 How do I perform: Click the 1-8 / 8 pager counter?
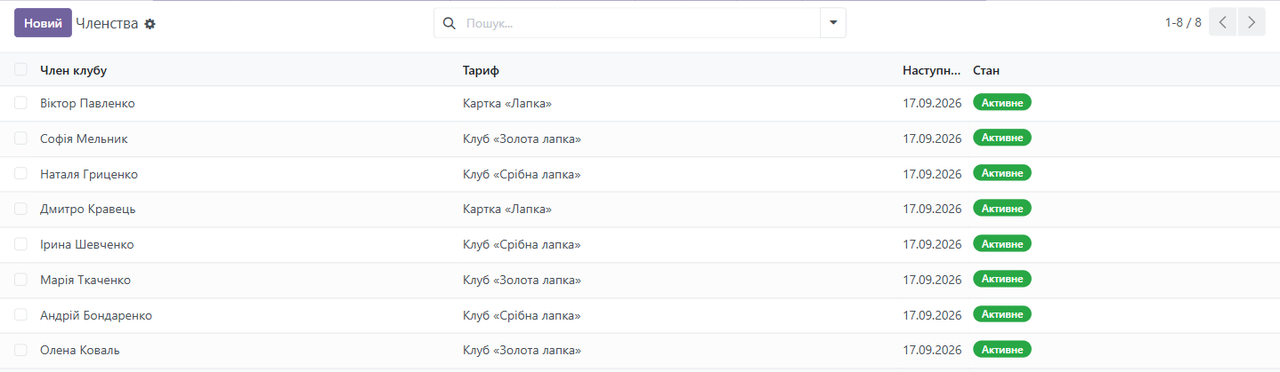[x=1183, y=22]
